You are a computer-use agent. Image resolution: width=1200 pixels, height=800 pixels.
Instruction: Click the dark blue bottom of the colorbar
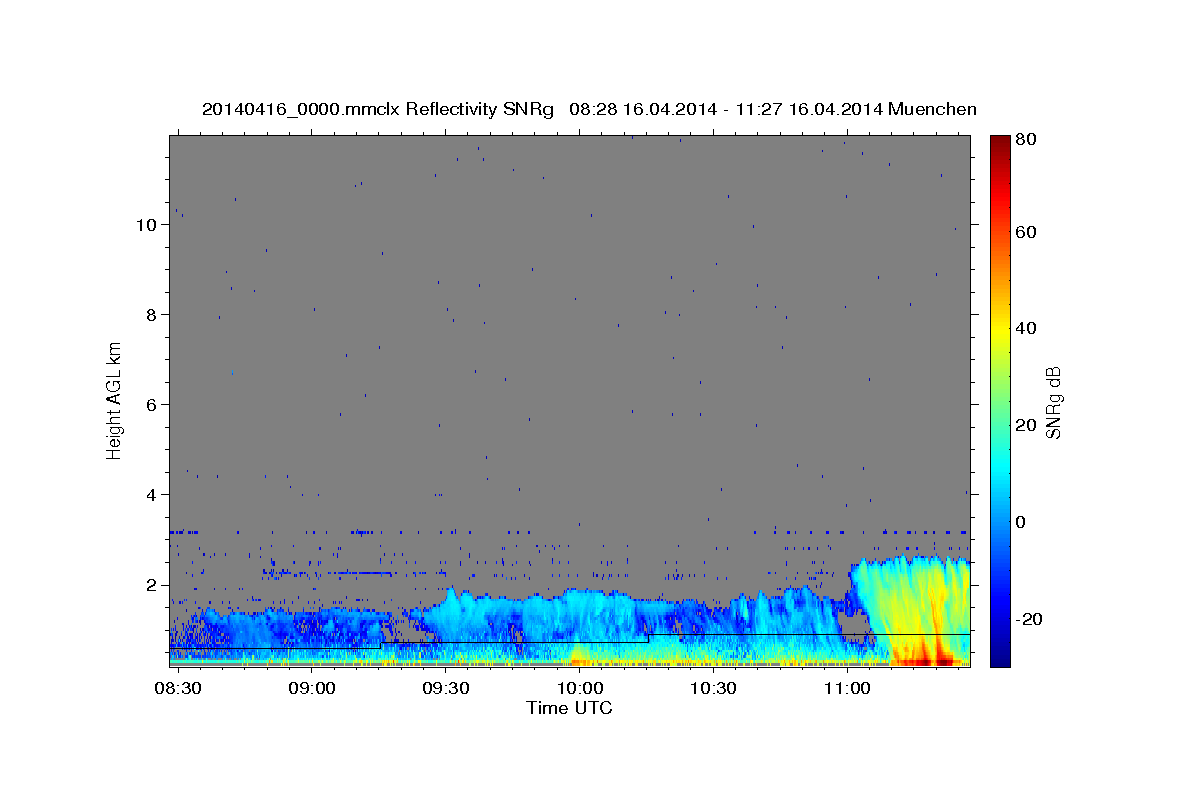[x=1000, y=655]
